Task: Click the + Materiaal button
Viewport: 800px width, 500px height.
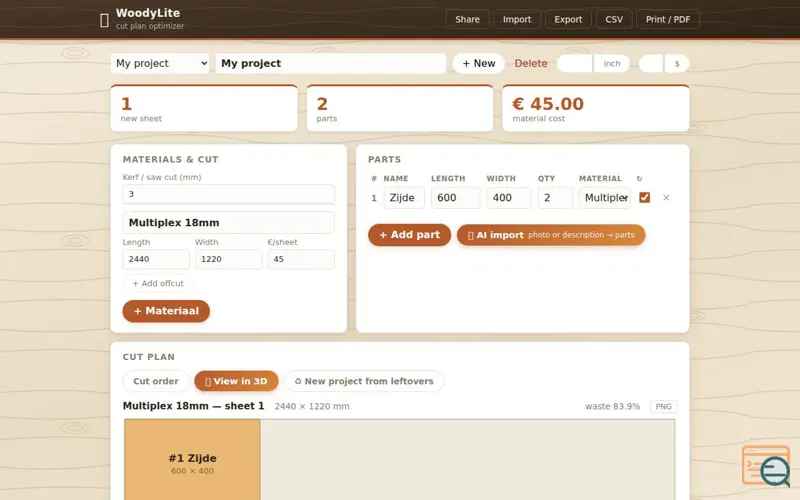Action: (166, 311)
